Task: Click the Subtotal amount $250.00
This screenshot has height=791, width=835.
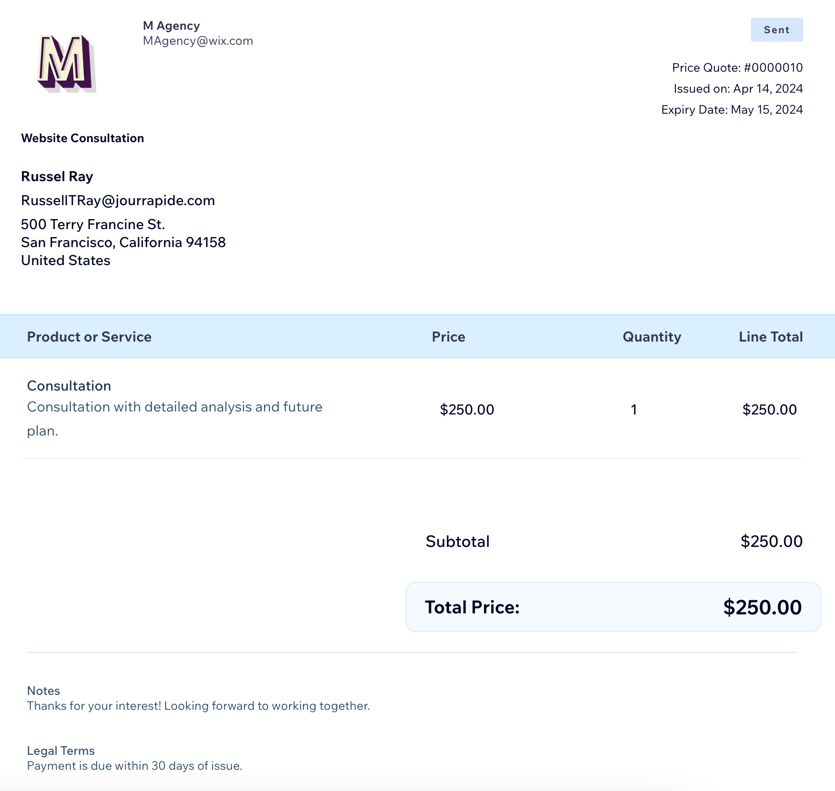Action: coord(771,541)
